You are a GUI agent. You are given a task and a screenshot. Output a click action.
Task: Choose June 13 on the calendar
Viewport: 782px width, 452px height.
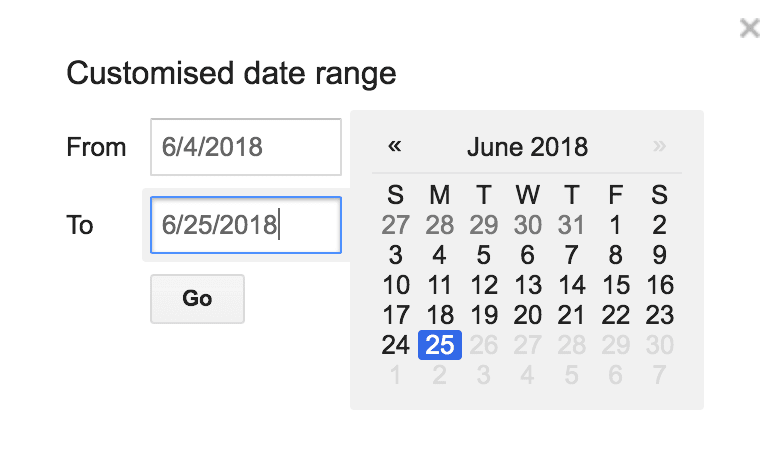click(x=528, y=285)
